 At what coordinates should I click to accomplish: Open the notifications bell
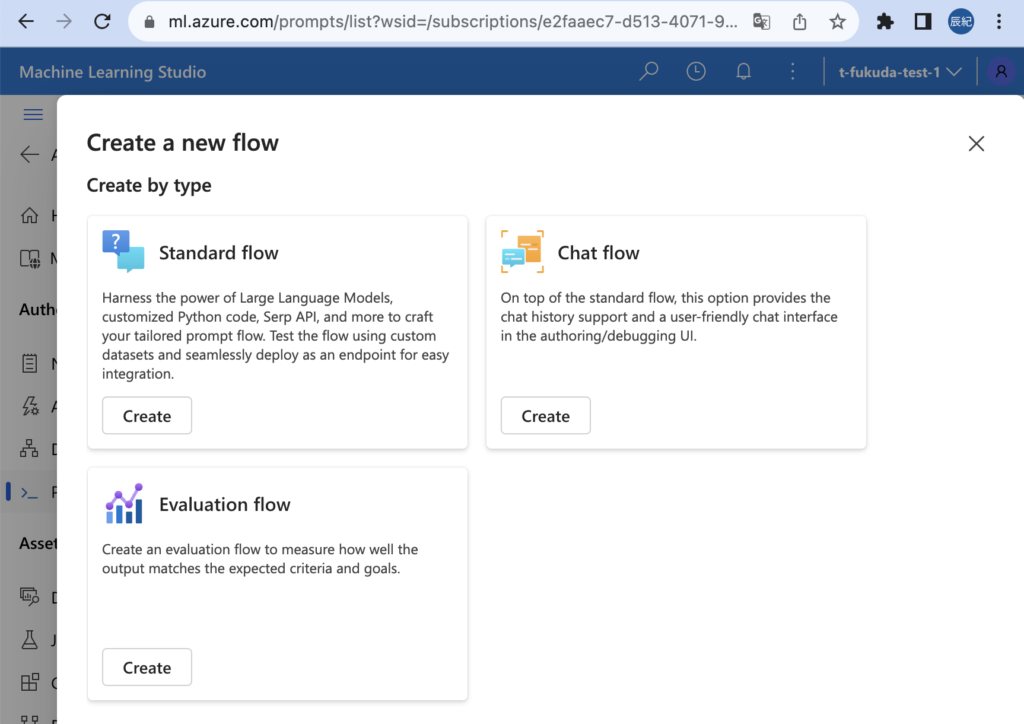point(743,72)
